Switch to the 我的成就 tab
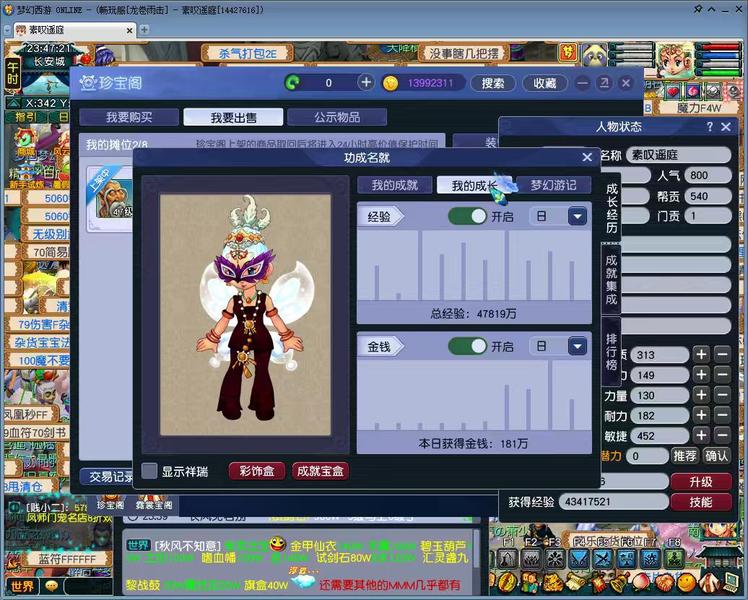The image size is (748, 600). [395, 185]
